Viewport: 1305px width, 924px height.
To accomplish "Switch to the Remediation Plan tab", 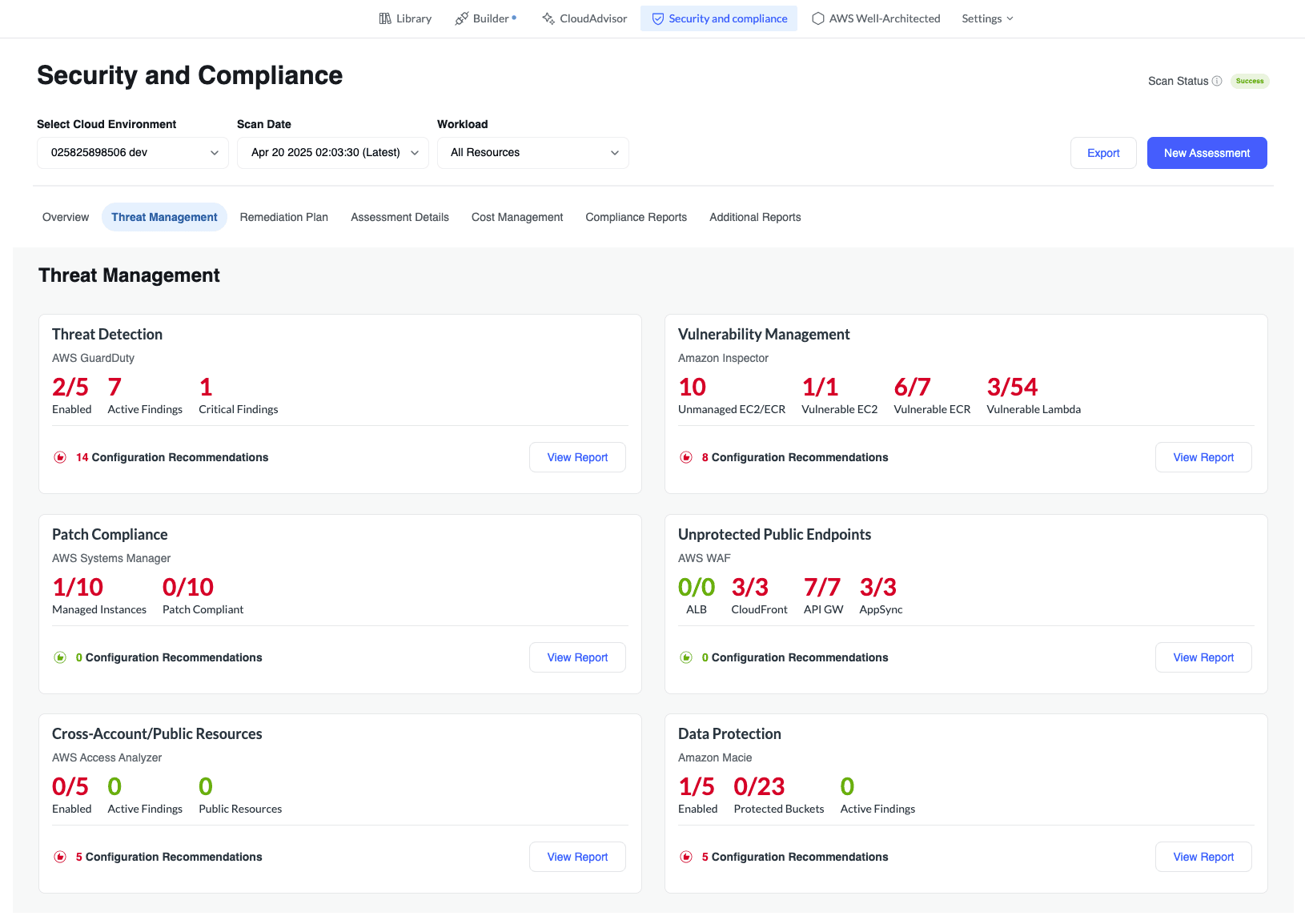I will (284, 217).
